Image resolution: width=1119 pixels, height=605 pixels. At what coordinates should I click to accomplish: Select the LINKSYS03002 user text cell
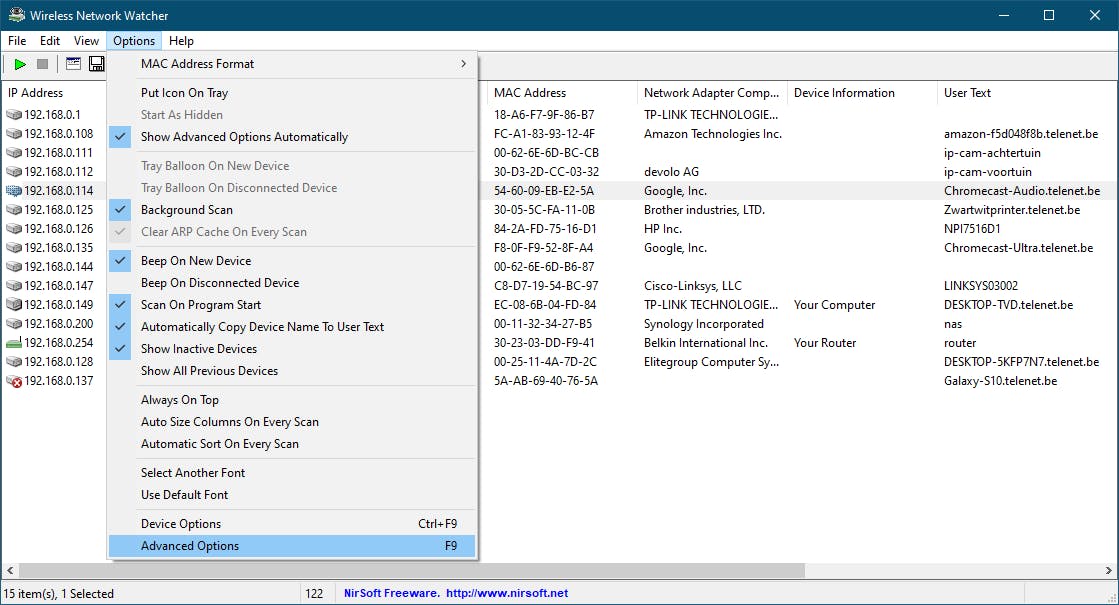(x=981, y=286)
